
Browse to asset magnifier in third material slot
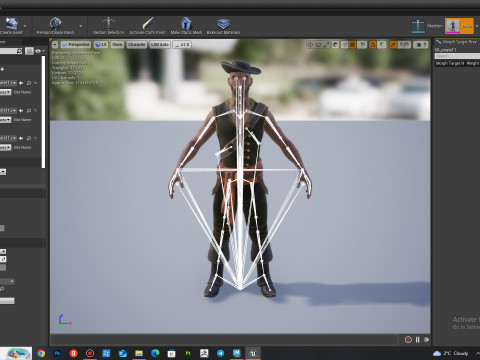point(29,138)
